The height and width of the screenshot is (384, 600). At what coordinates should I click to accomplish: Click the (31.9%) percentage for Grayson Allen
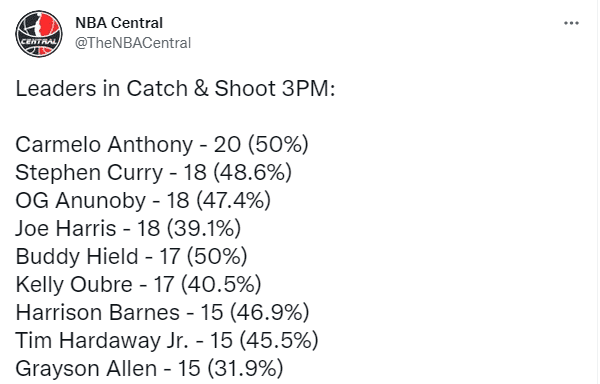pyautogui.click(x=245, y=369)
